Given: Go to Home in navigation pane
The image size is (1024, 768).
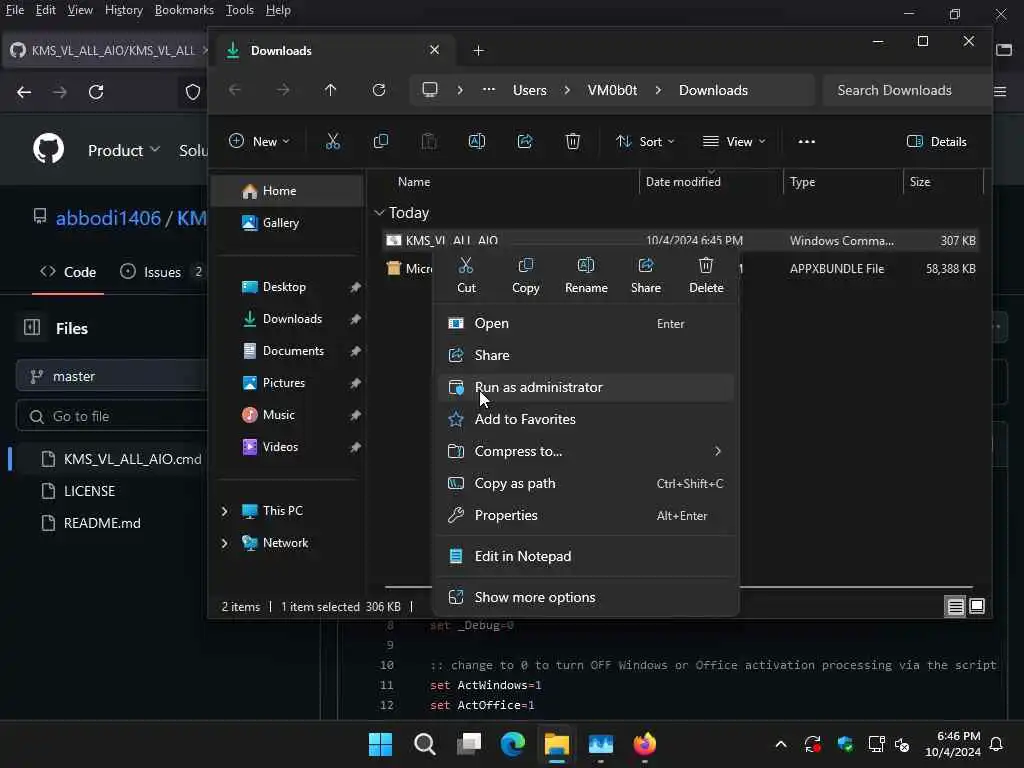Looking at the screenshot, I should point(287,191).
